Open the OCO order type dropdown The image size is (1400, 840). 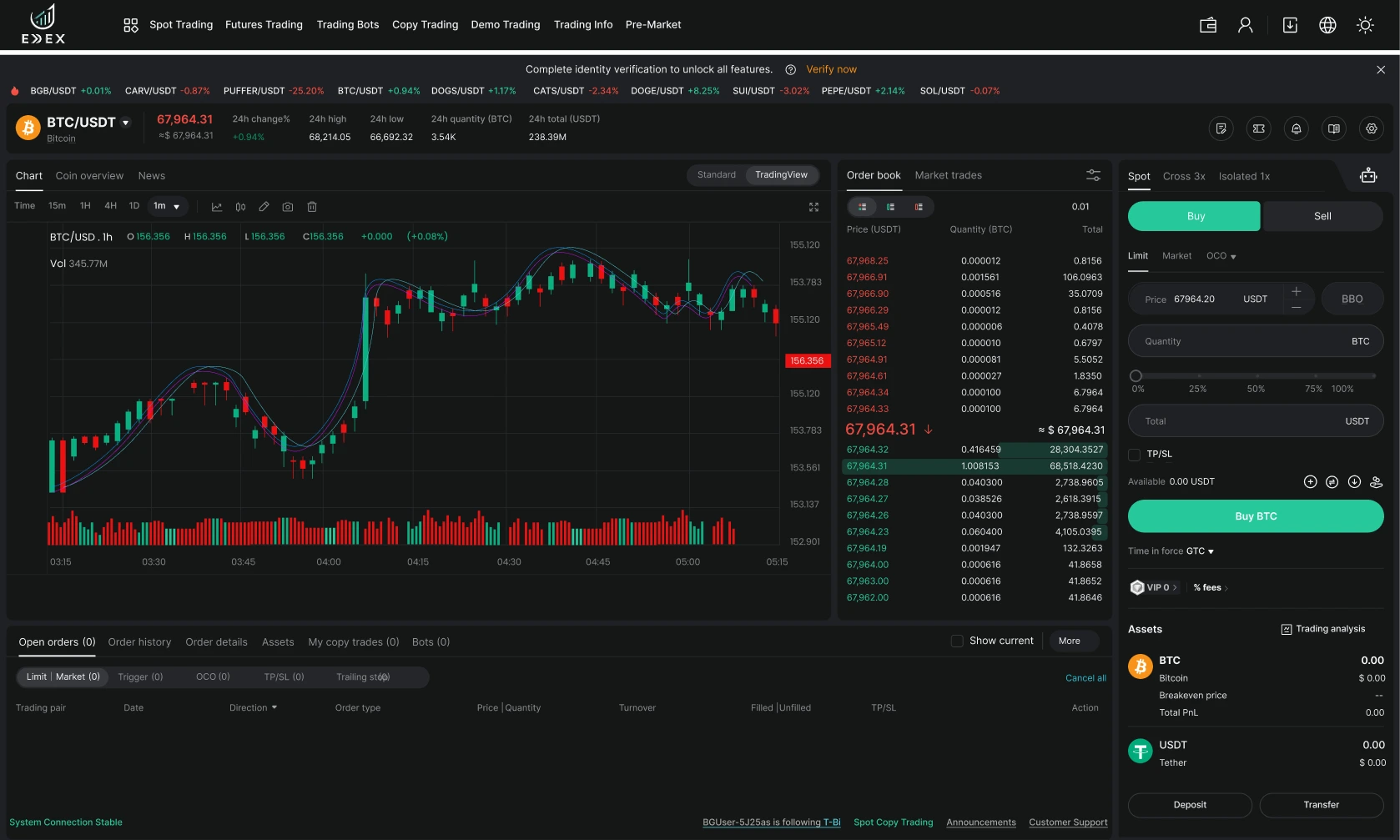pyautogui.click(x=1221, y=256)
